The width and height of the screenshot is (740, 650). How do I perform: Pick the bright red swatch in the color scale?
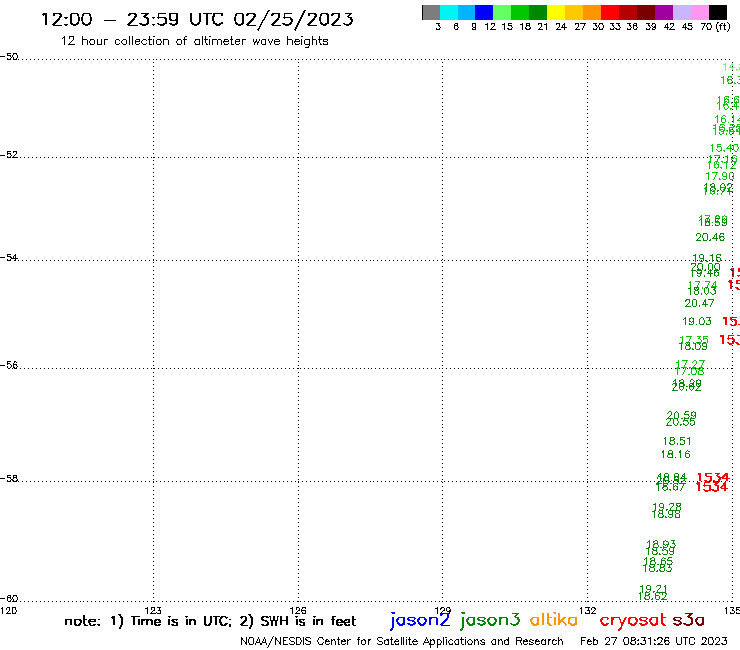pos(610,12)
